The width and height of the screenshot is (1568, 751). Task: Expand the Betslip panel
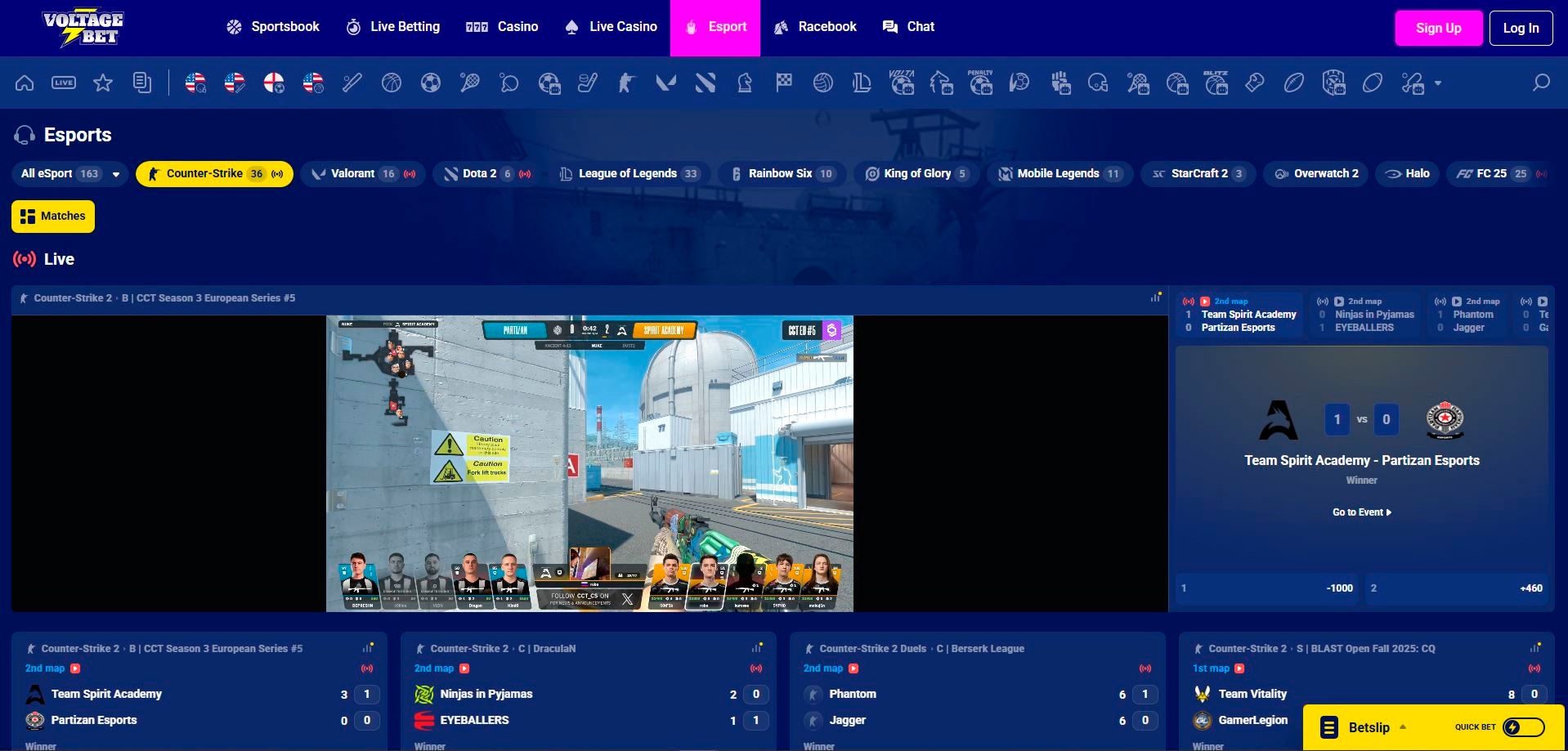click(1369, 727)
